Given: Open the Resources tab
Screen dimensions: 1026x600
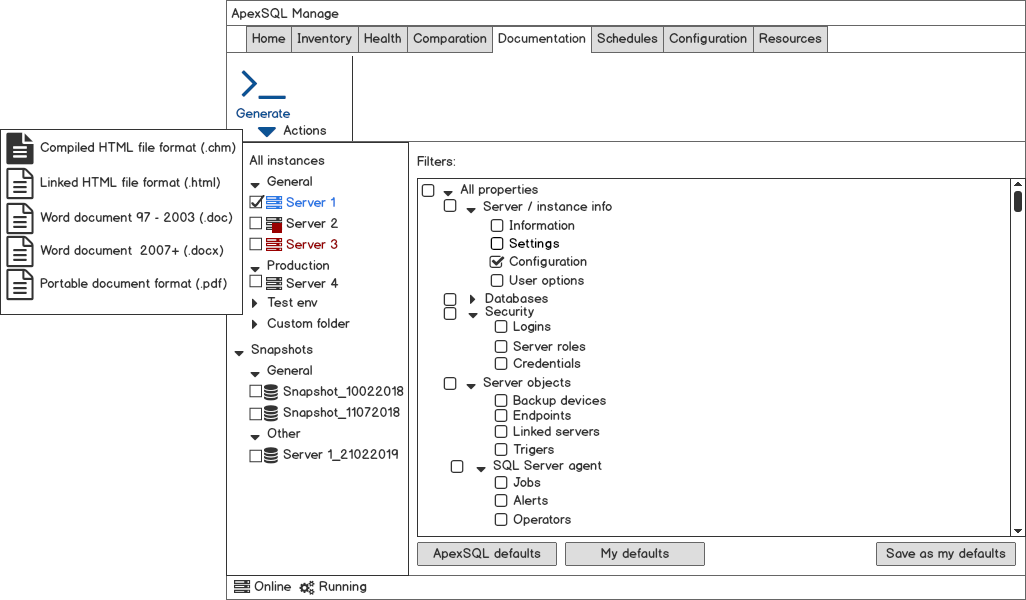Looking at the screenshot, I should [x=790, y=39].
